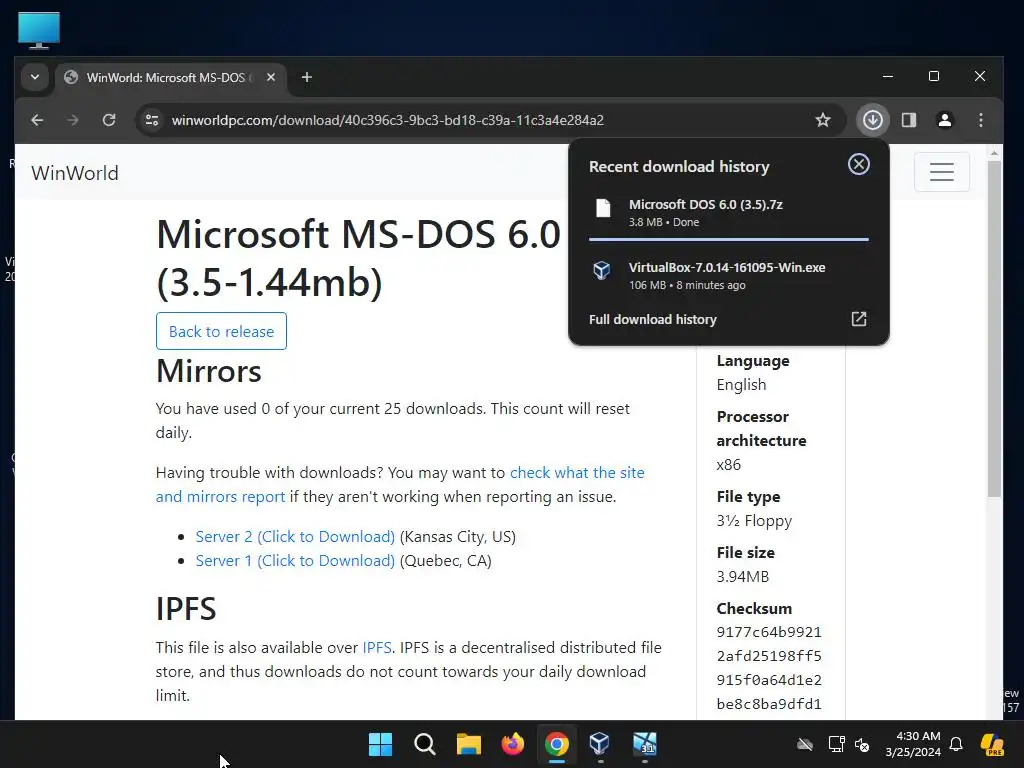Bookmark this page with the star icon
Screen dimensions: 1024x768
[823, 120]
